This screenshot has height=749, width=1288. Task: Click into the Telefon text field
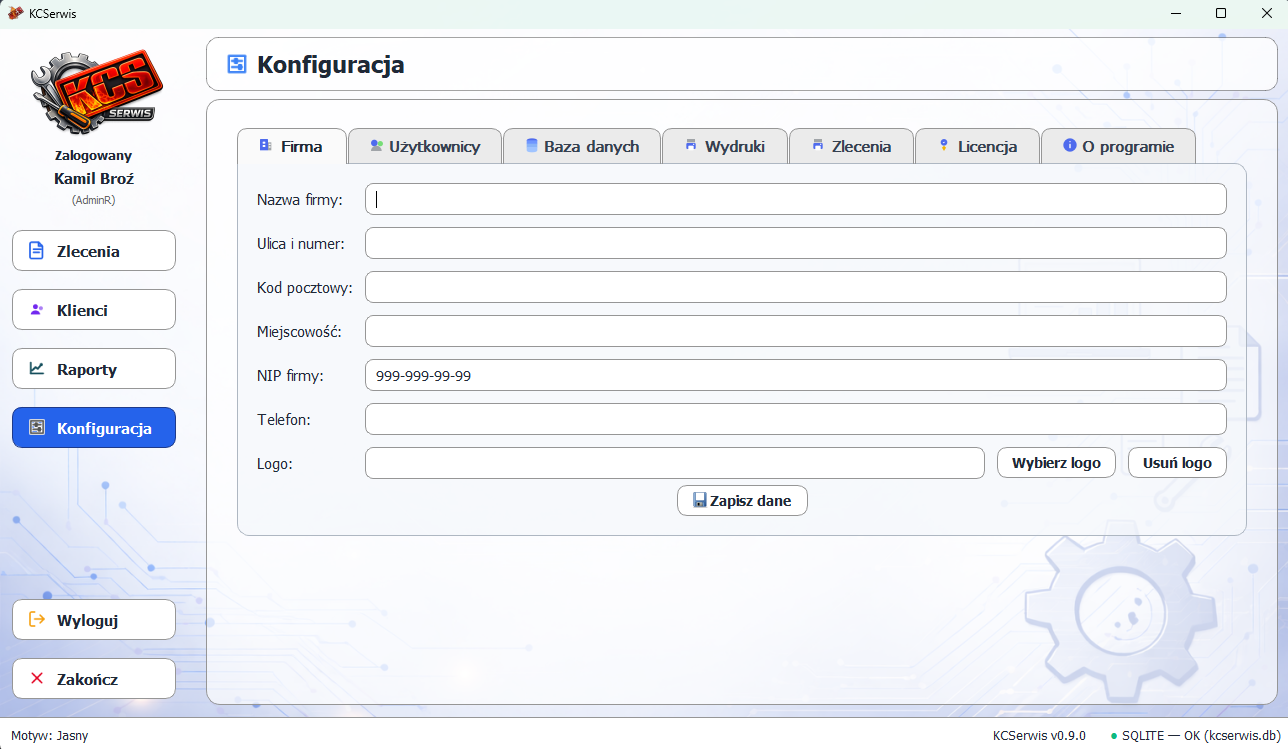(795, 419)
